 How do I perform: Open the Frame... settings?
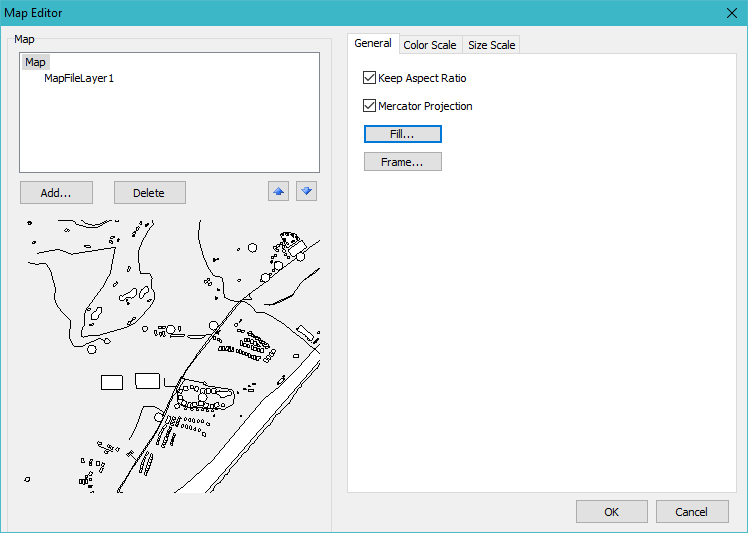[403, 162]
